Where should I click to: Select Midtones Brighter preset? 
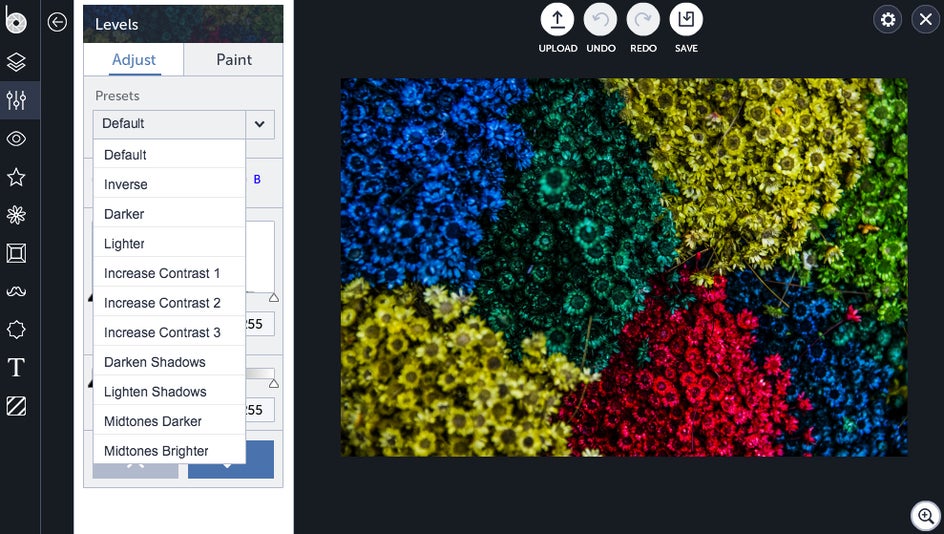coord(169,450)
